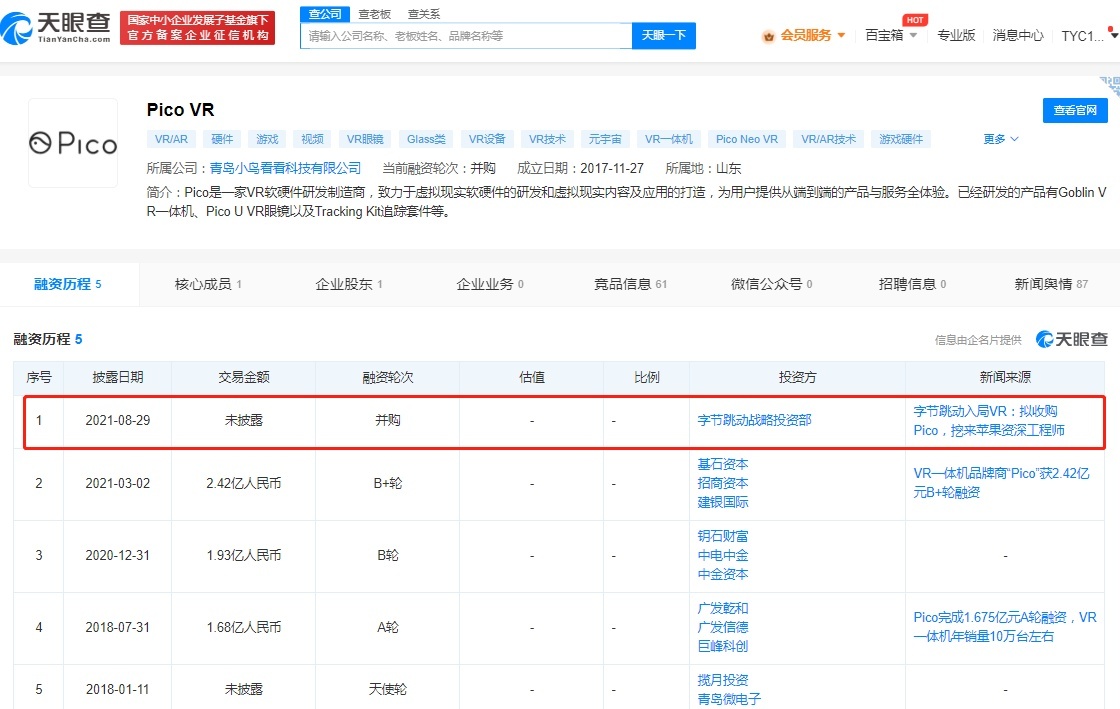Click the VIP crown icon beside 会员服务
The width and height of the screenshot is (1120, 709).
click(x=768, y=36)
